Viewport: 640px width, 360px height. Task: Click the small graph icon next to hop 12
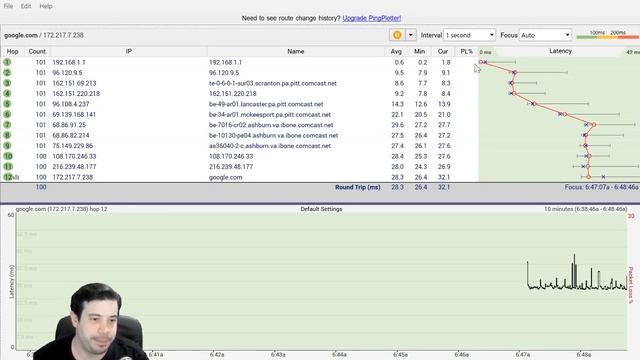(x=16, y=178)
